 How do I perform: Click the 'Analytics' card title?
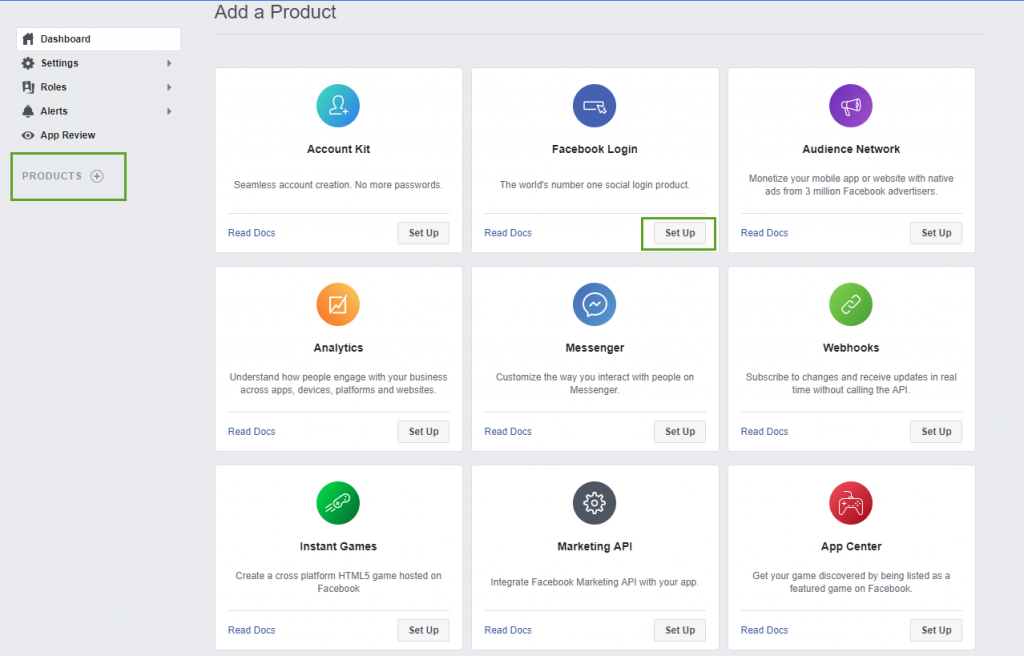[338, 348]
